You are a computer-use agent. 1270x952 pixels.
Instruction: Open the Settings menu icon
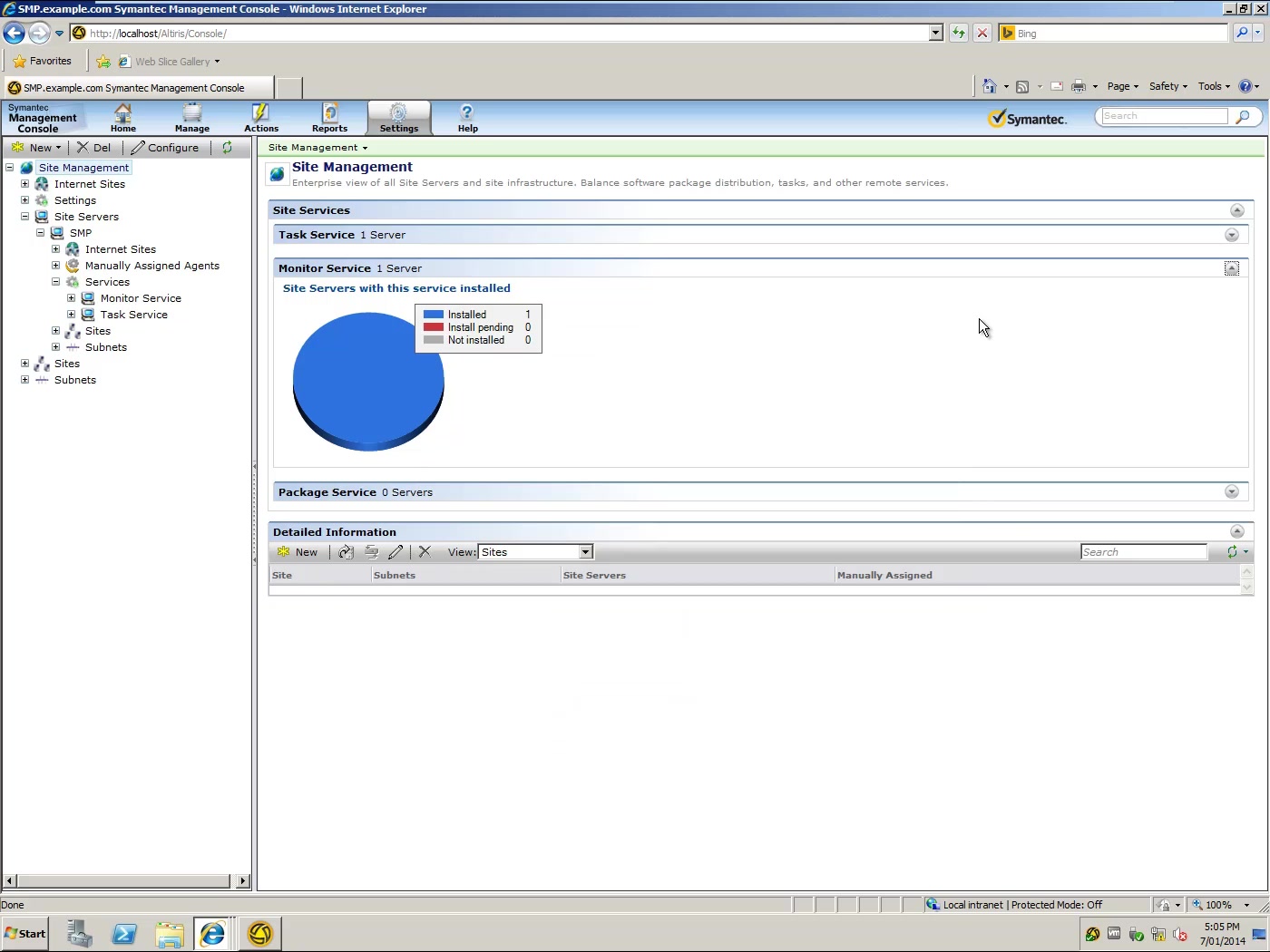(398, 118)
